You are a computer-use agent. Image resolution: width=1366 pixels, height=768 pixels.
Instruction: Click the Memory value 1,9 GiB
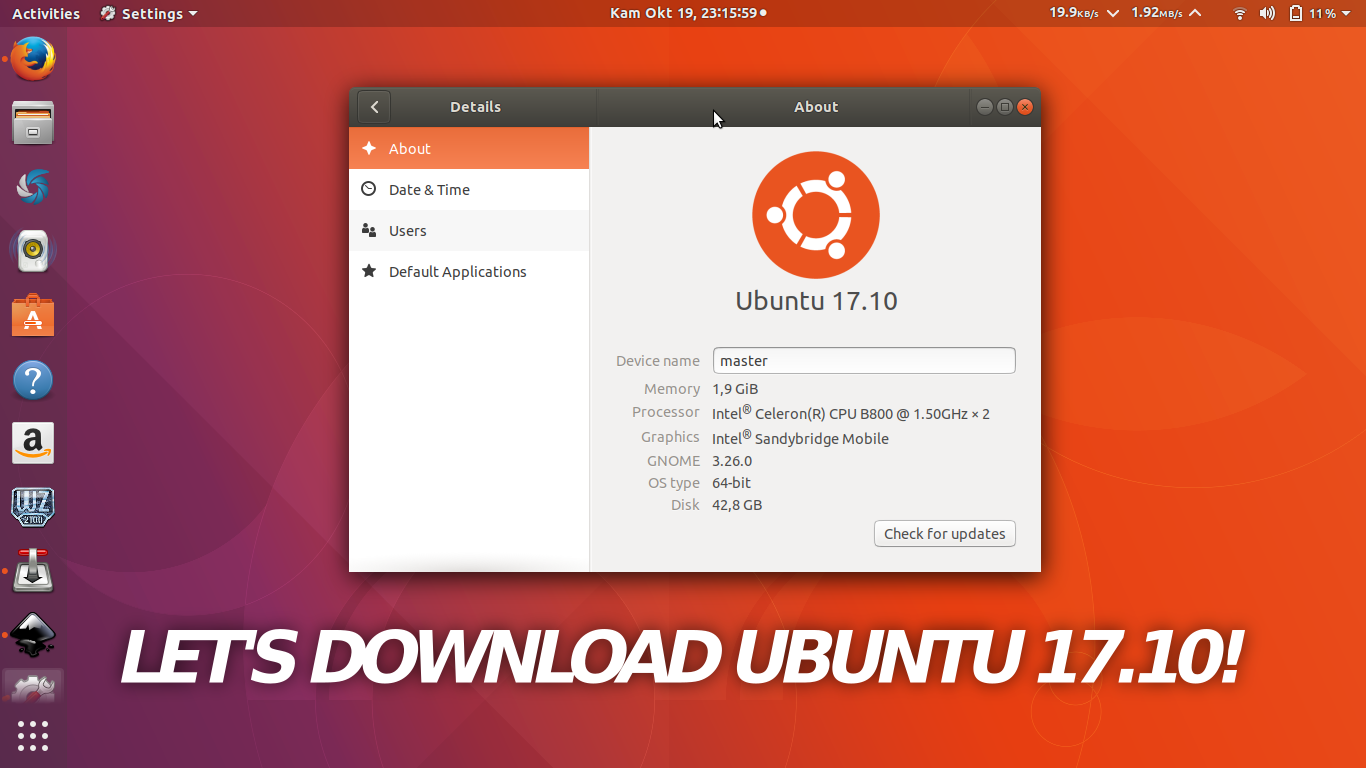735,389
